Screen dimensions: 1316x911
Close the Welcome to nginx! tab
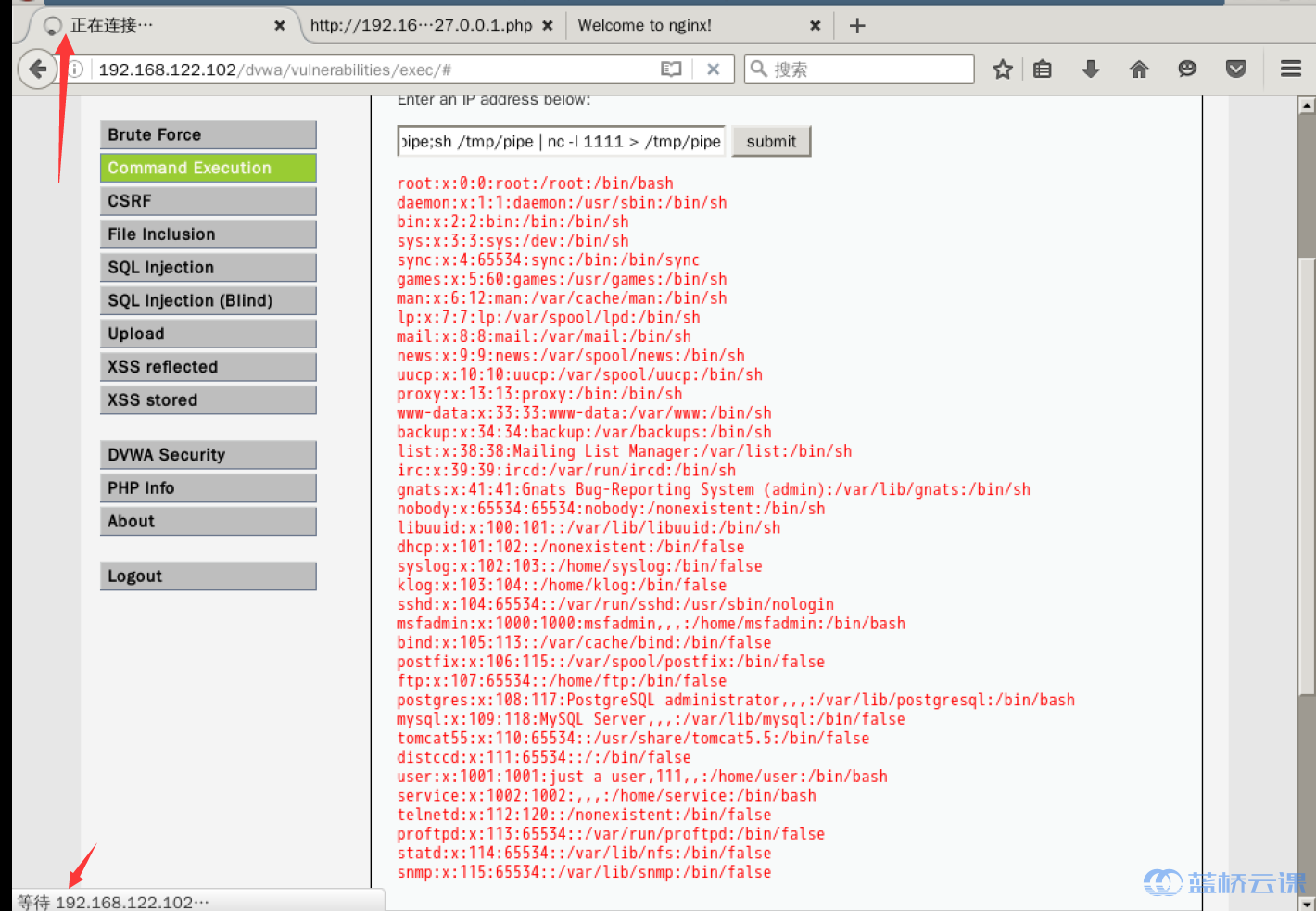click(815, 26)
